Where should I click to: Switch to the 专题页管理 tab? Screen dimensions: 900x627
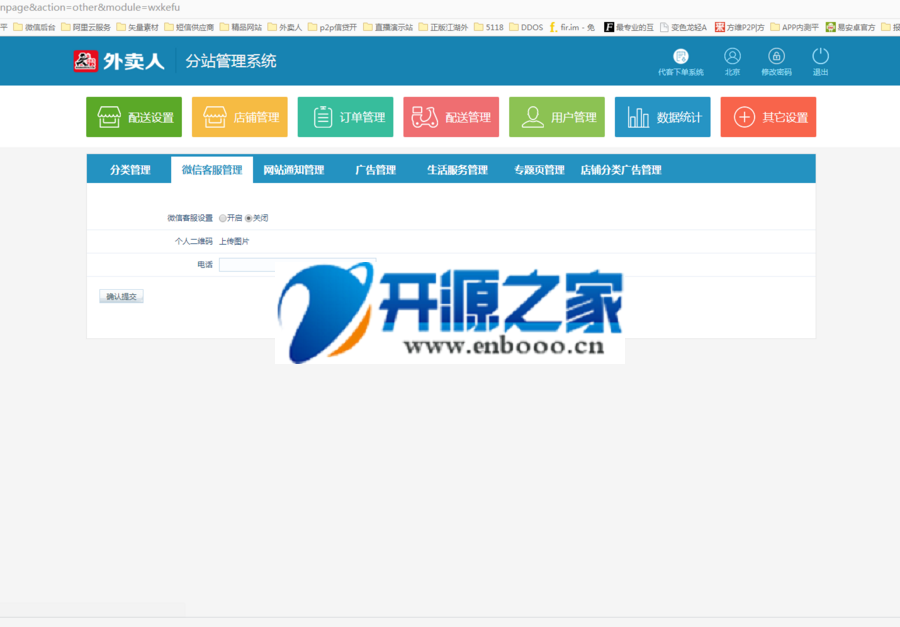[539, 170]
